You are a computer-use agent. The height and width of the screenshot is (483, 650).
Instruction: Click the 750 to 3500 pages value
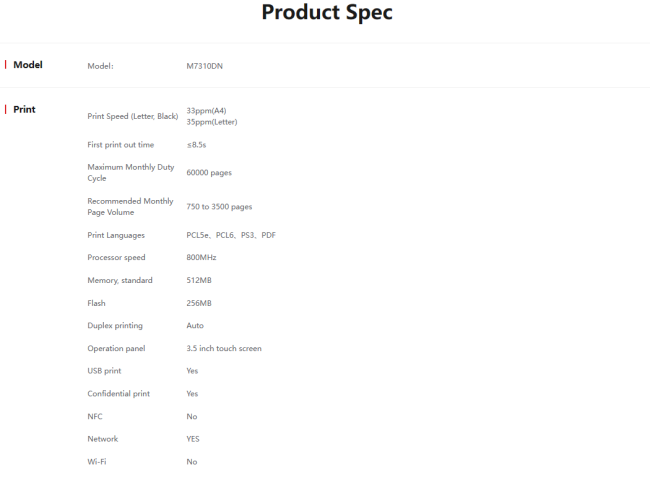pos(219,207)
